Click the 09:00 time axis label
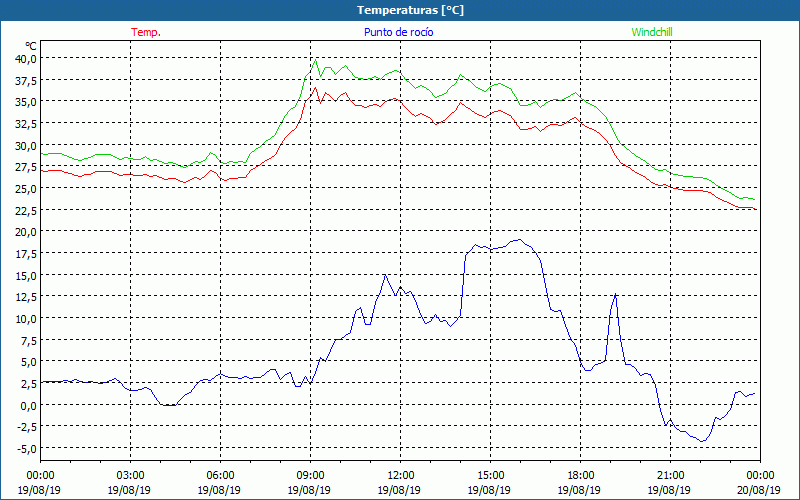This screenshot has height=500, width=800. pos(310,476)
